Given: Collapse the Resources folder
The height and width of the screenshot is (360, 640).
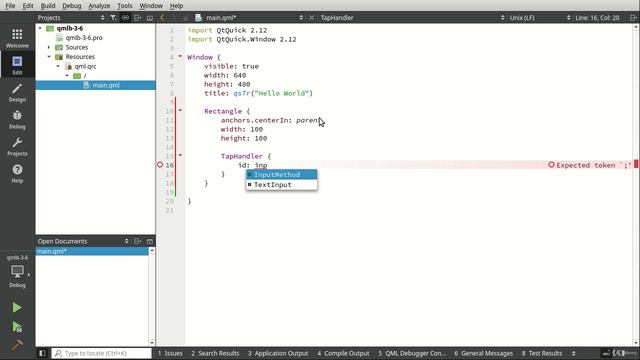Looking at the screenshot, I should pos(49,57).
